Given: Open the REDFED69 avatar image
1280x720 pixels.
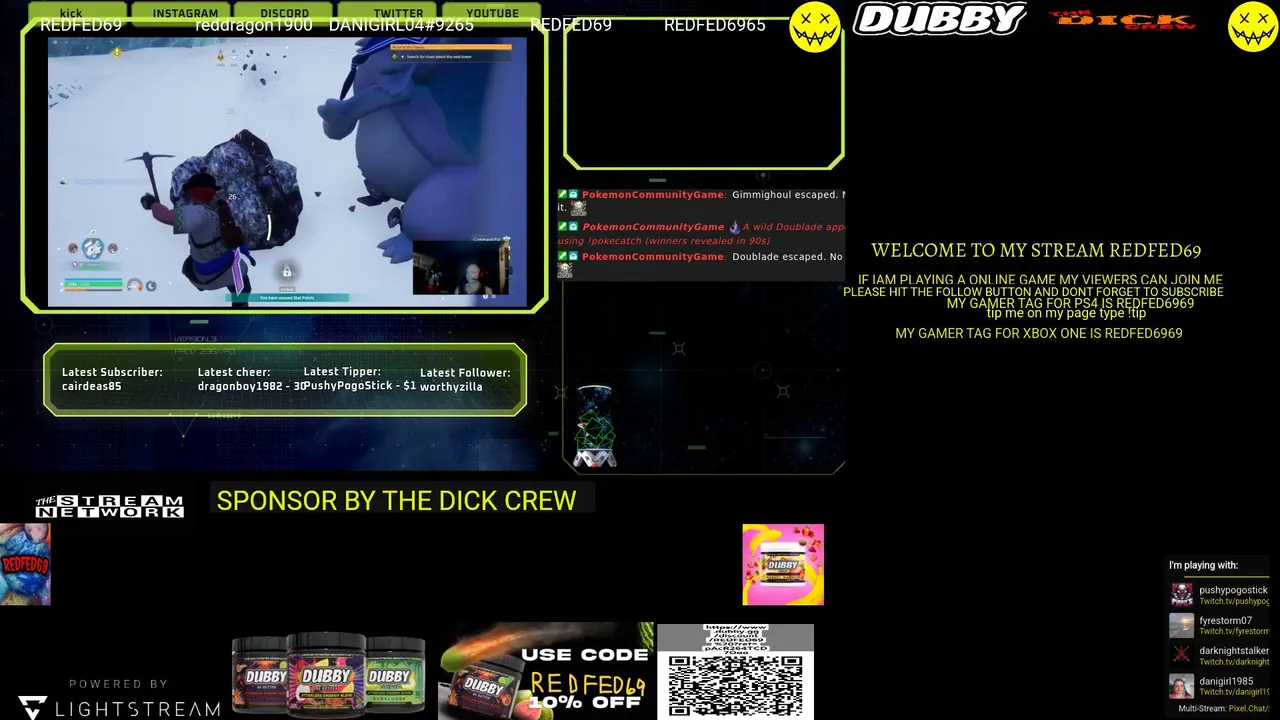Looking at the screenshot, I should (x=25, y=564).
